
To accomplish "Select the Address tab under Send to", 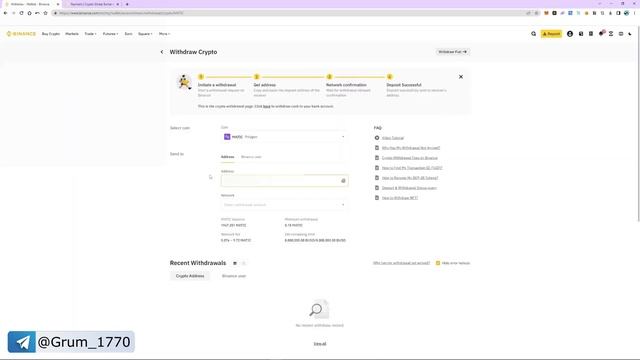I will [227, 157].
